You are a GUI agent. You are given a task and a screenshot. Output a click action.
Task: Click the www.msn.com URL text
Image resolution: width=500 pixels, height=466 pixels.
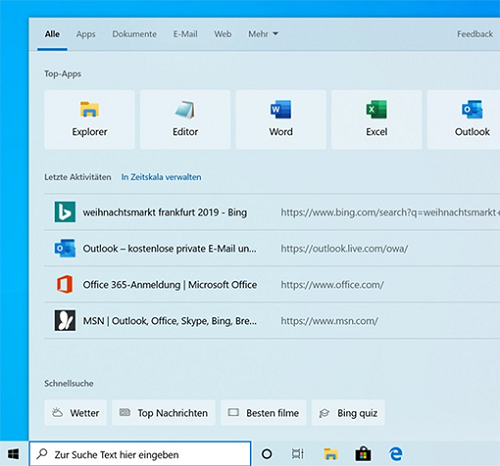[x=329, y=321]
